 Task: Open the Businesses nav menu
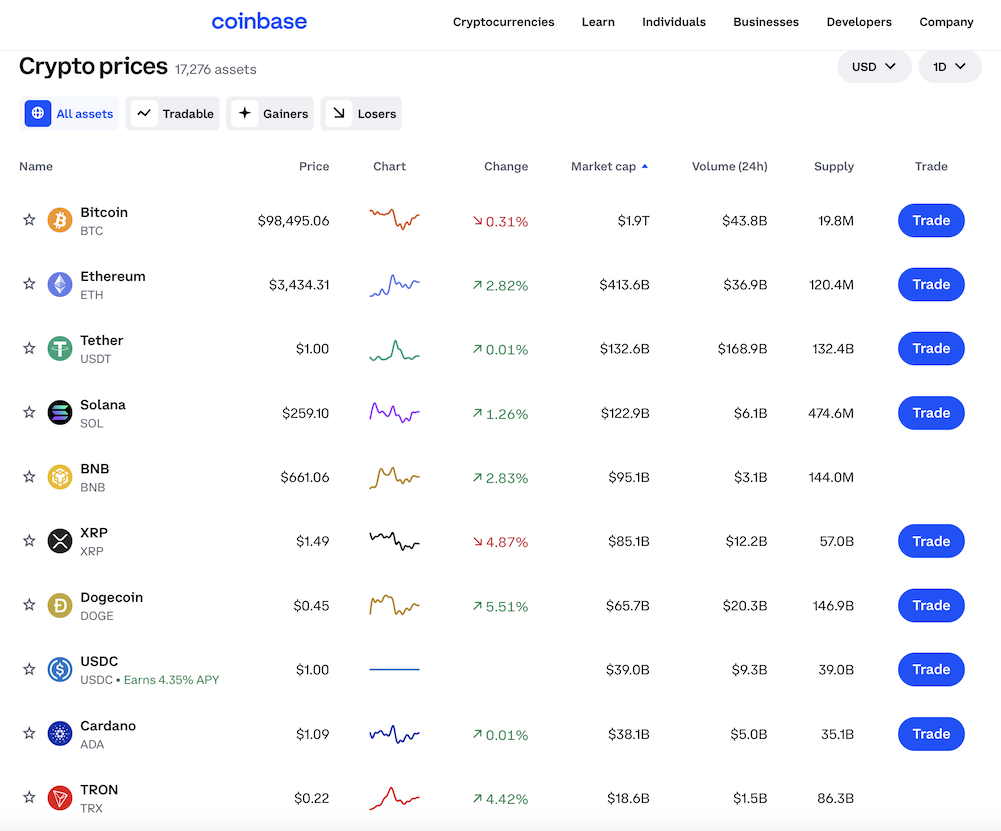click(766, 22)
